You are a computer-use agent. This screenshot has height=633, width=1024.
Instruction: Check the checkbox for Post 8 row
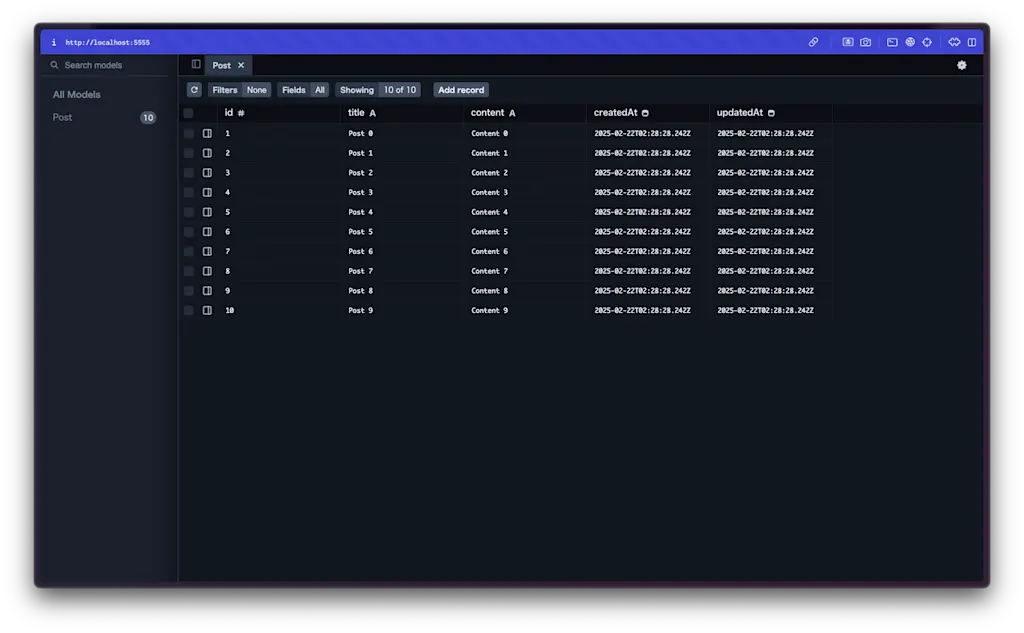click(189, 290)
